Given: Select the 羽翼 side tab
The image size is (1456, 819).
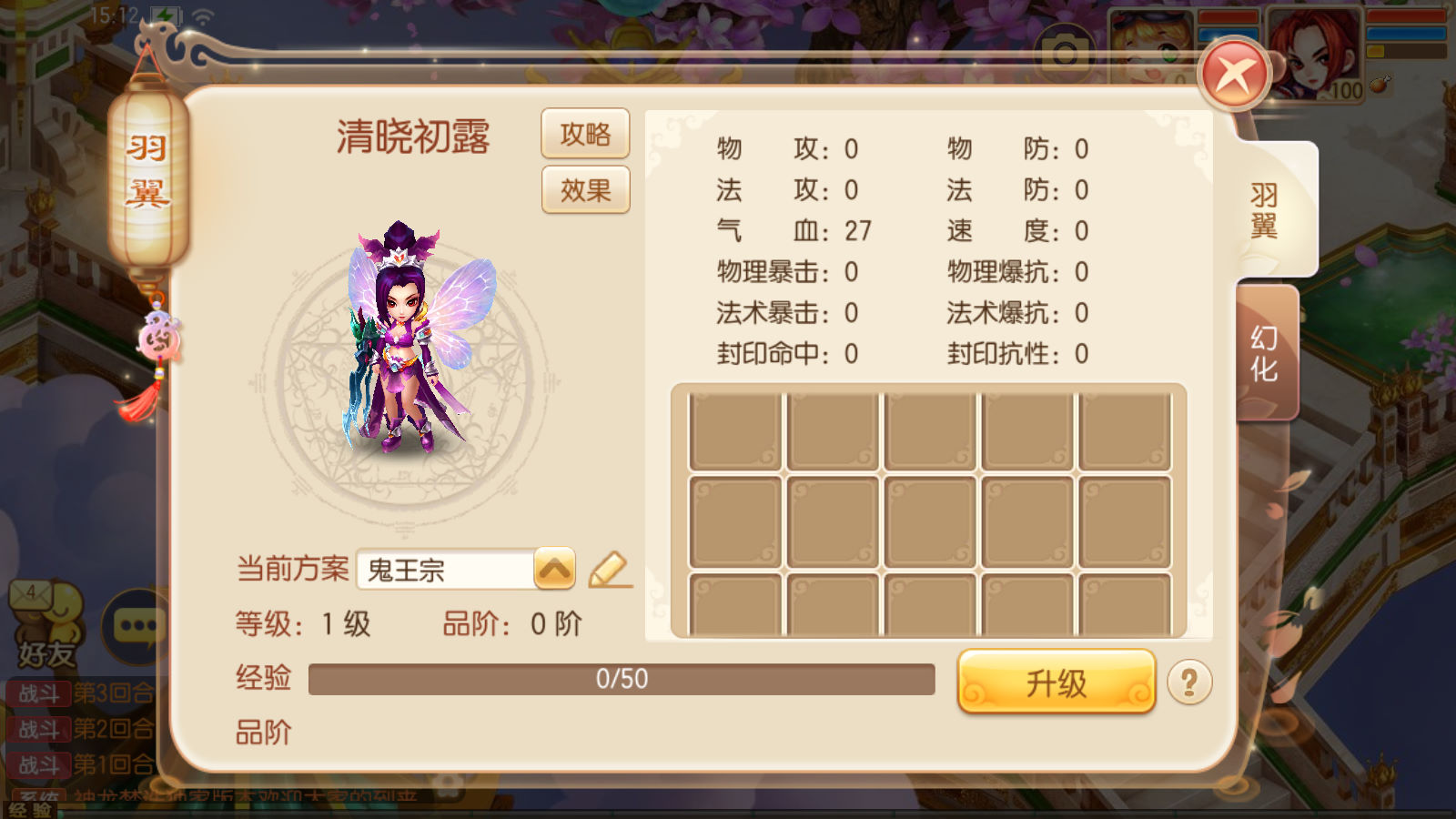Looking at the screenshot, I should click(1269, 209).
